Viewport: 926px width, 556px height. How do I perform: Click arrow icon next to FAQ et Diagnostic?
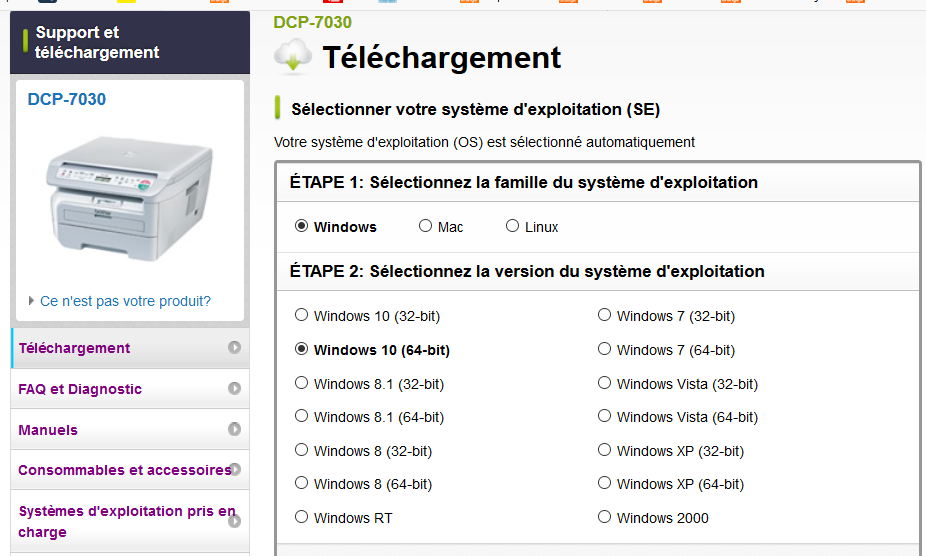(235, 389)
